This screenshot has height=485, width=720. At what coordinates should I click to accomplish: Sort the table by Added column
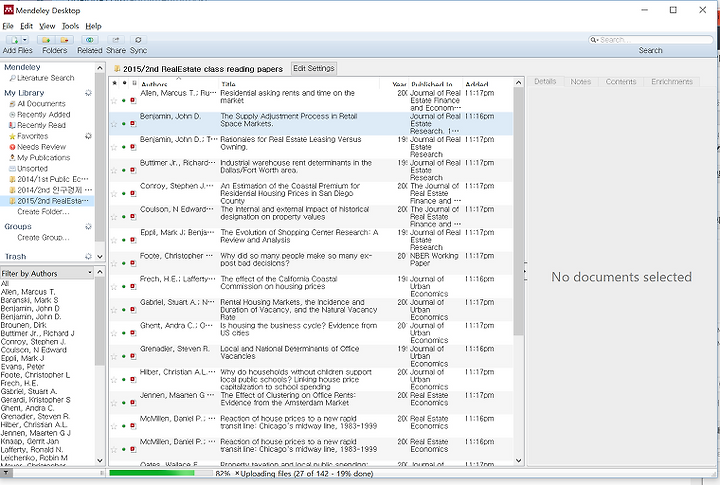coord(487,84)
